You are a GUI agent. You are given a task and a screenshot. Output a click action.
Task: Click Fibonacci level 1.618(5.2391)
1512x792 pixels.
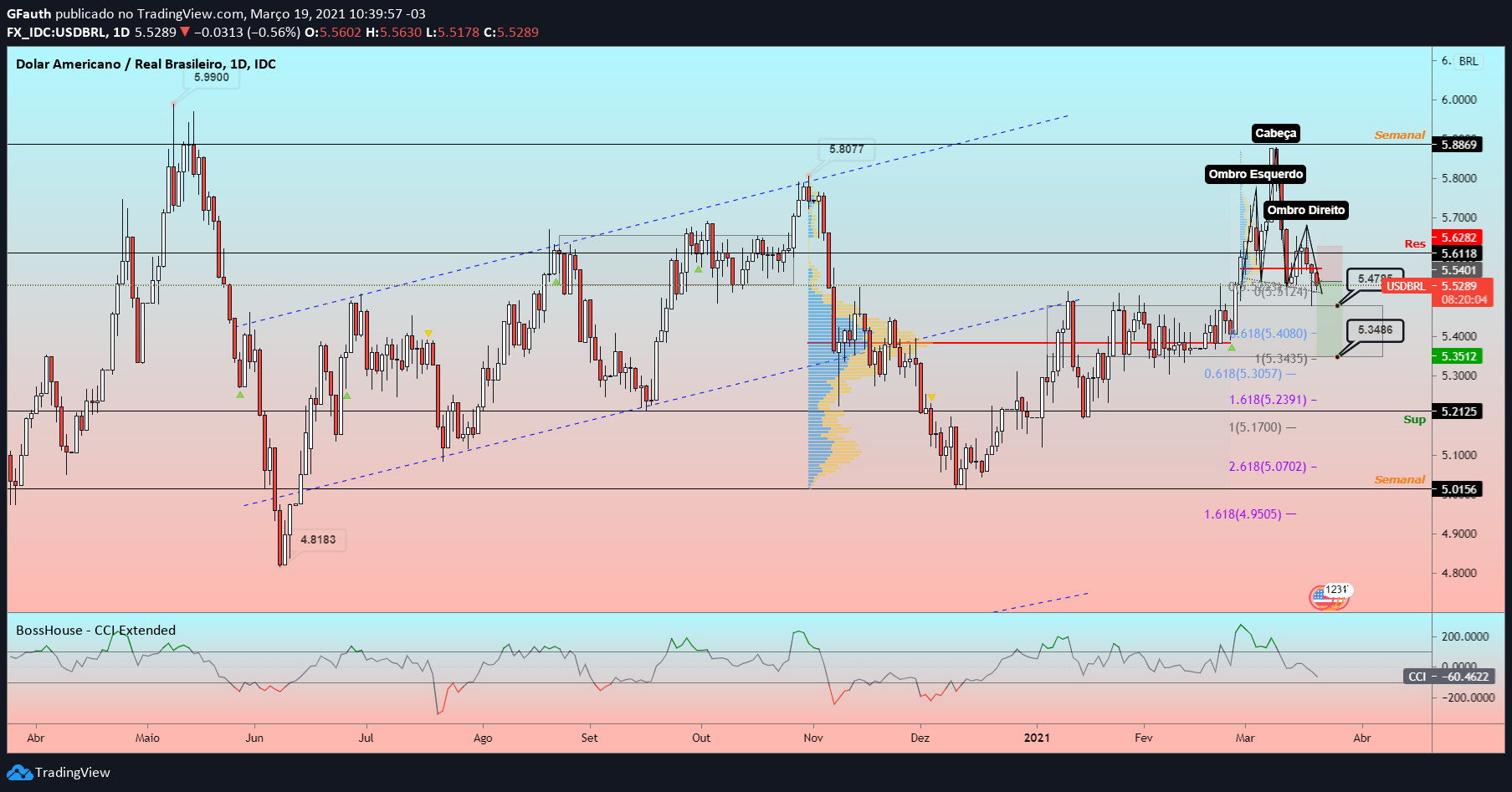pos(1267,400)
